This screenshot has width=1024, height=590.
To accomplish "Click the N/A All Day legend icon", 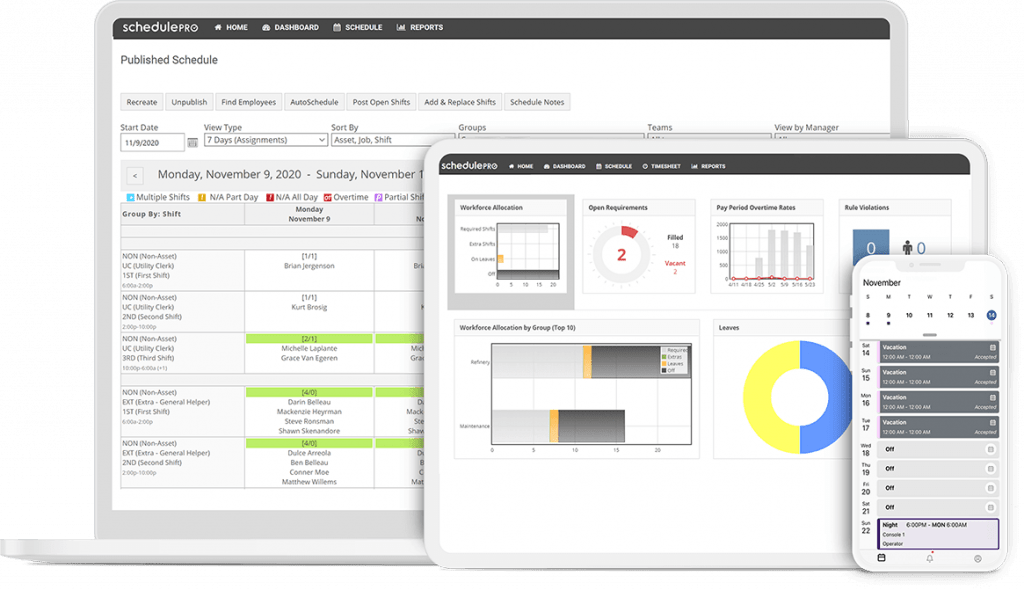I will coord(270,197).
